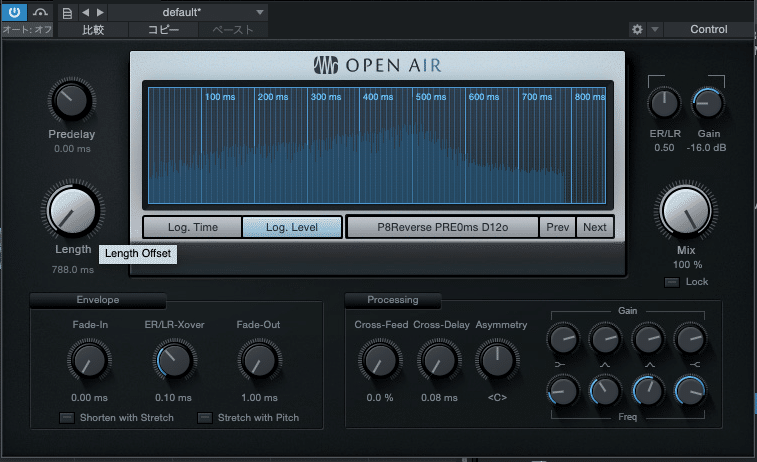This screenshot has height=462, width=757.
Task: Go to next preset with right arrow
Action: [x=100, y=13]
